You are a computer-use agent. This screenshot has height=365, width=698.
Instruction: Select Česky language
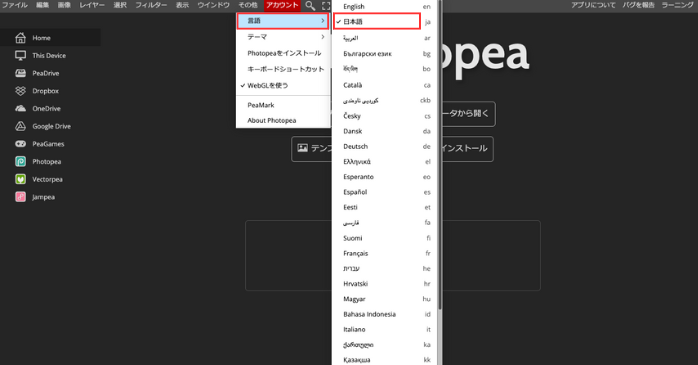click(x=385, y=116)
